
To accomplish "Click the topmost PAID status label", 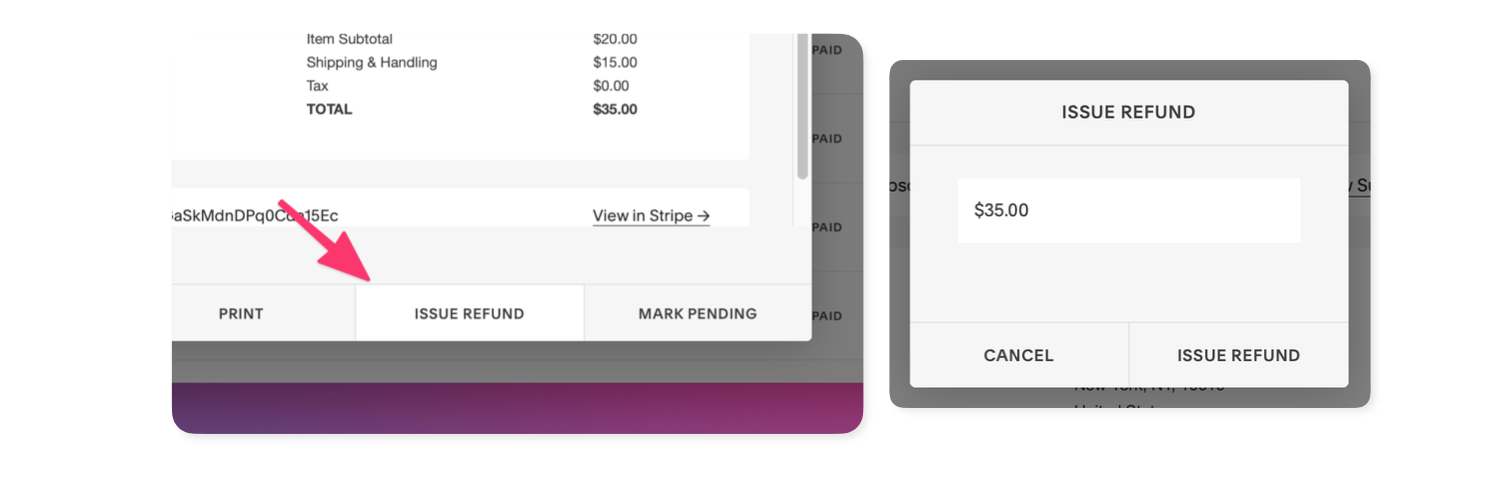I will 827,51.
